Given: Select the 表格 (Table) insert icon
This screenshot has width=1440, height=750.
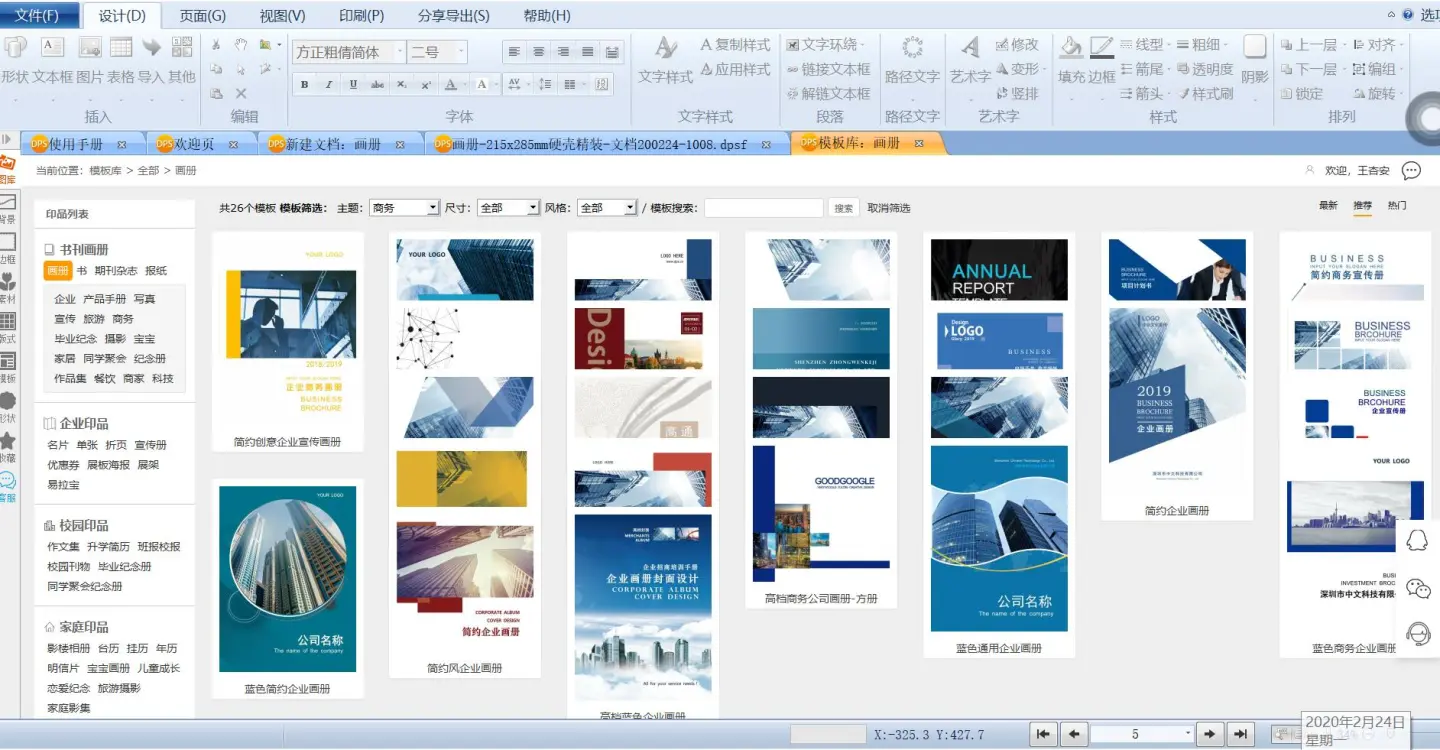Looking at the screenshot, I should [121, 48].
